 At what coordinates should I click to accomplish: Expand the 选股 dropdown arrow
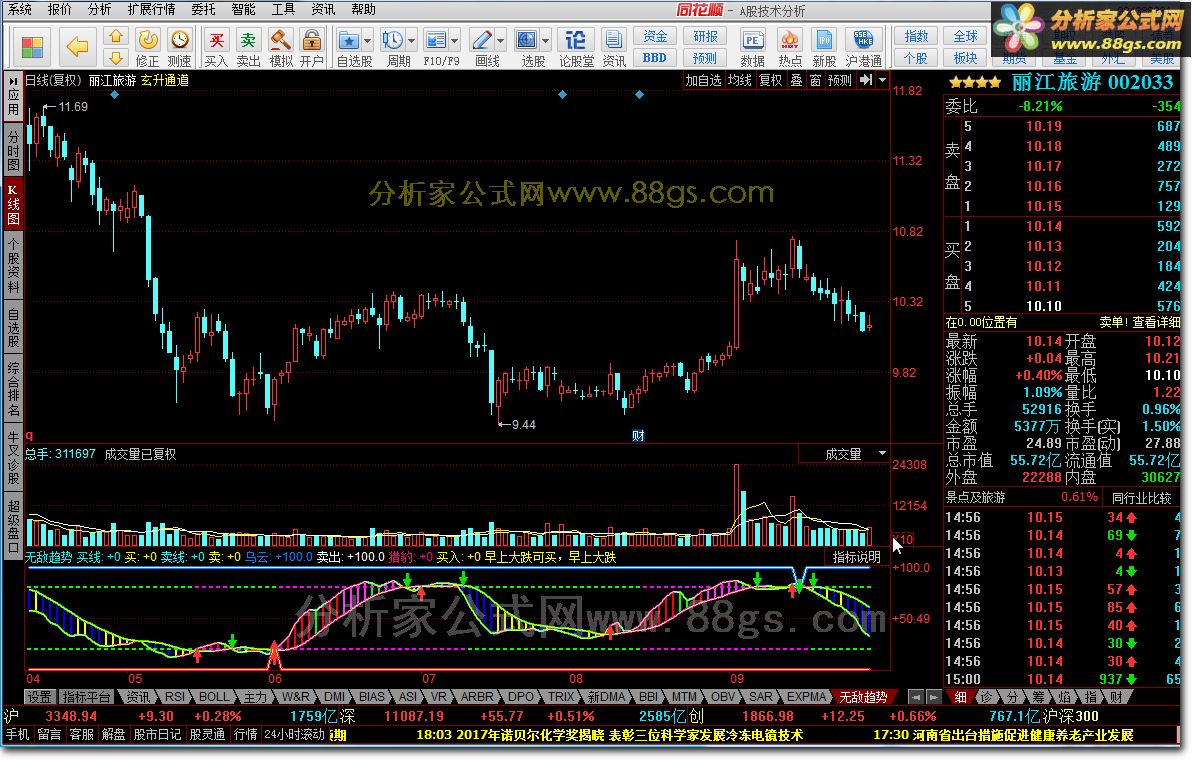[546, 40]
